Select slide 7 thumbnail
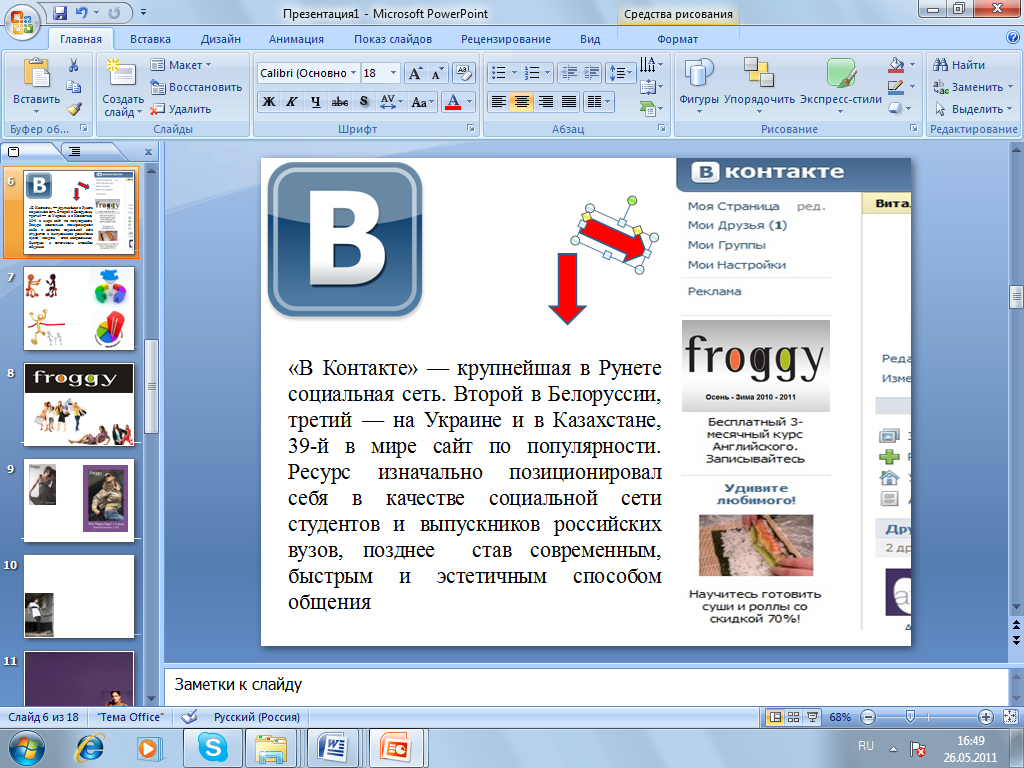 [79, 308]
